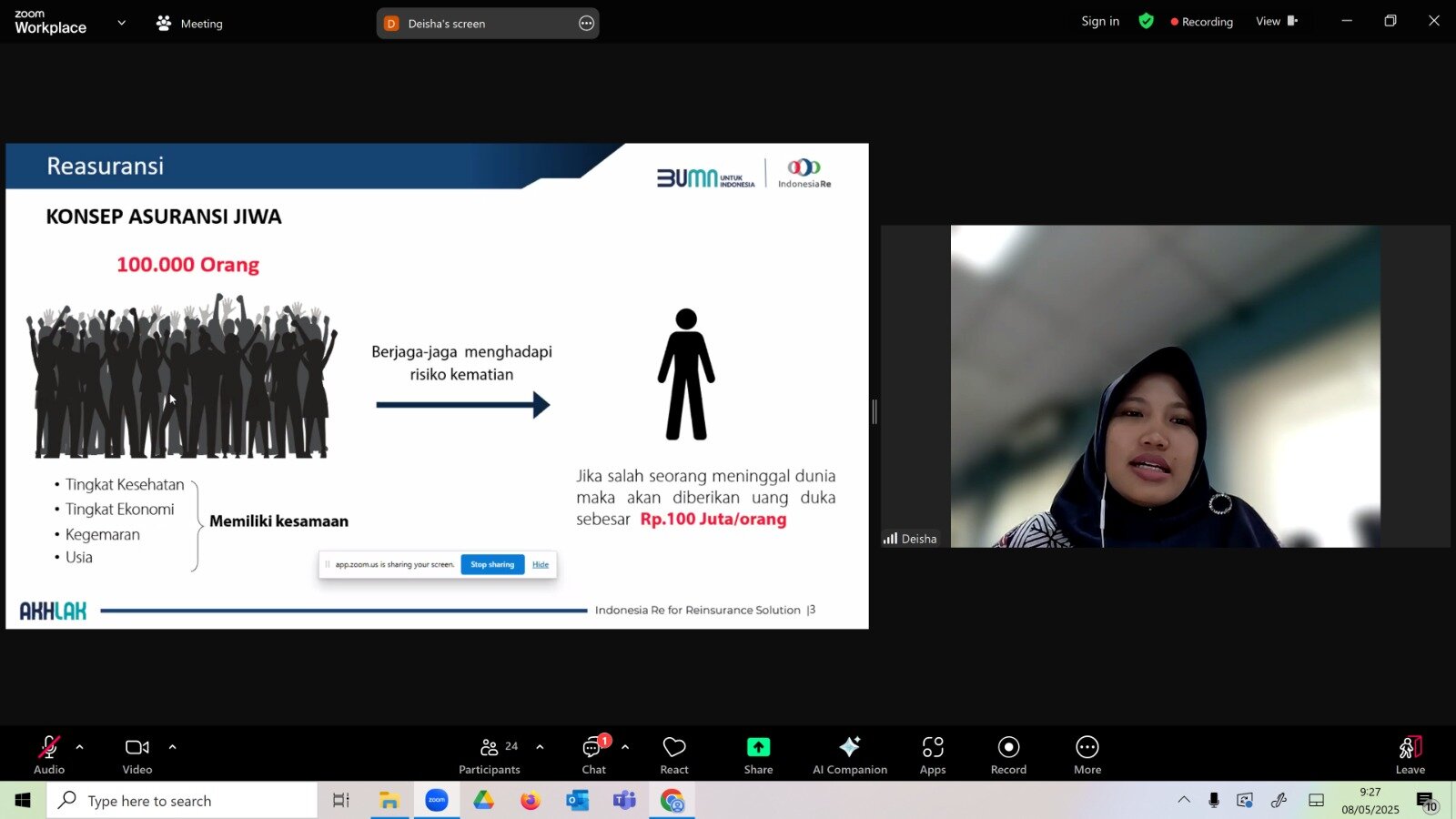This screenshot has height=819, width=1456.
Task: Open the notification center icon
Action: coord(1426,801)
